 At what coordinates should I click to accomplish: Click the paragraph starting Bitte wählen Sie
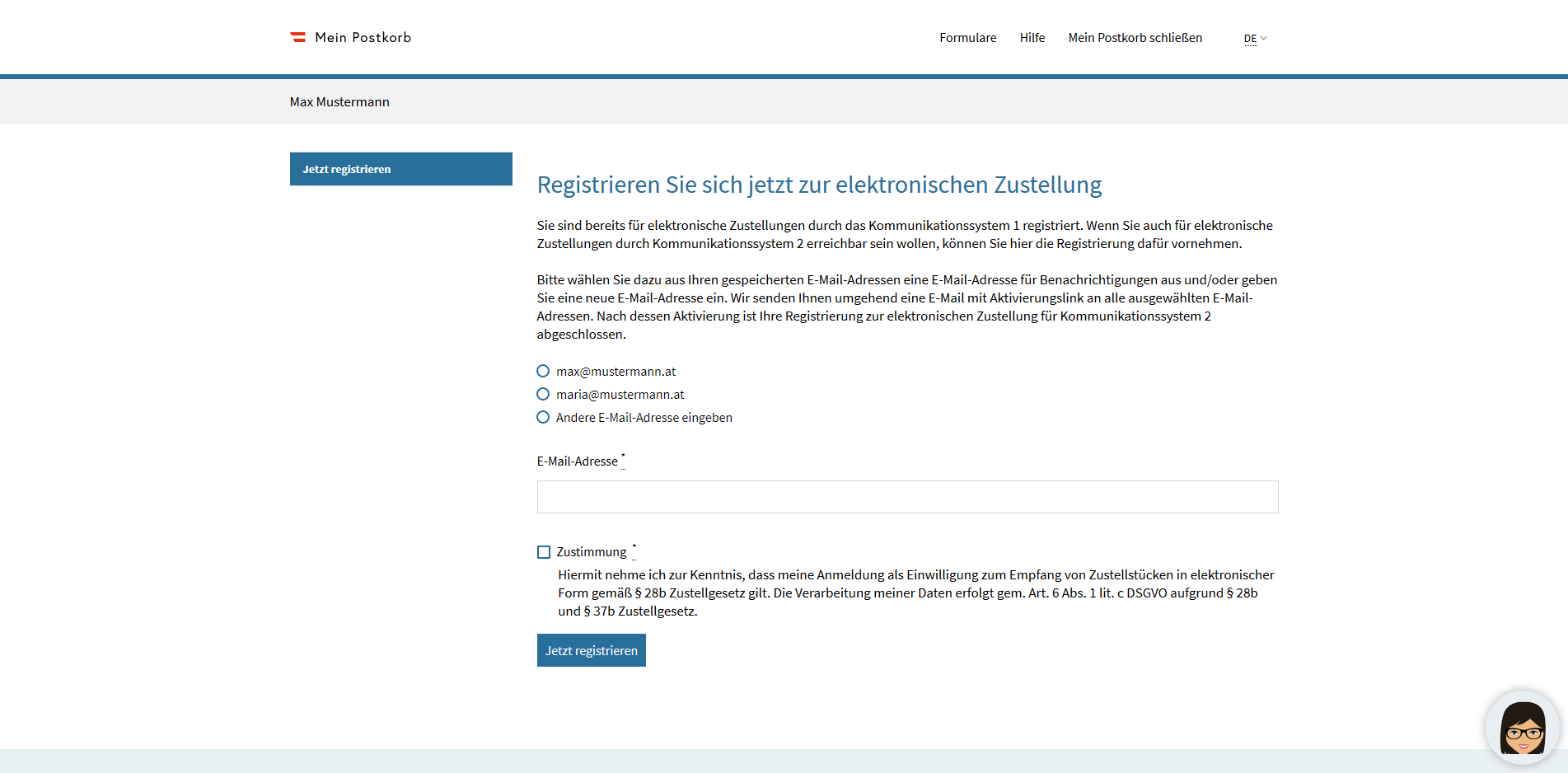907,307
